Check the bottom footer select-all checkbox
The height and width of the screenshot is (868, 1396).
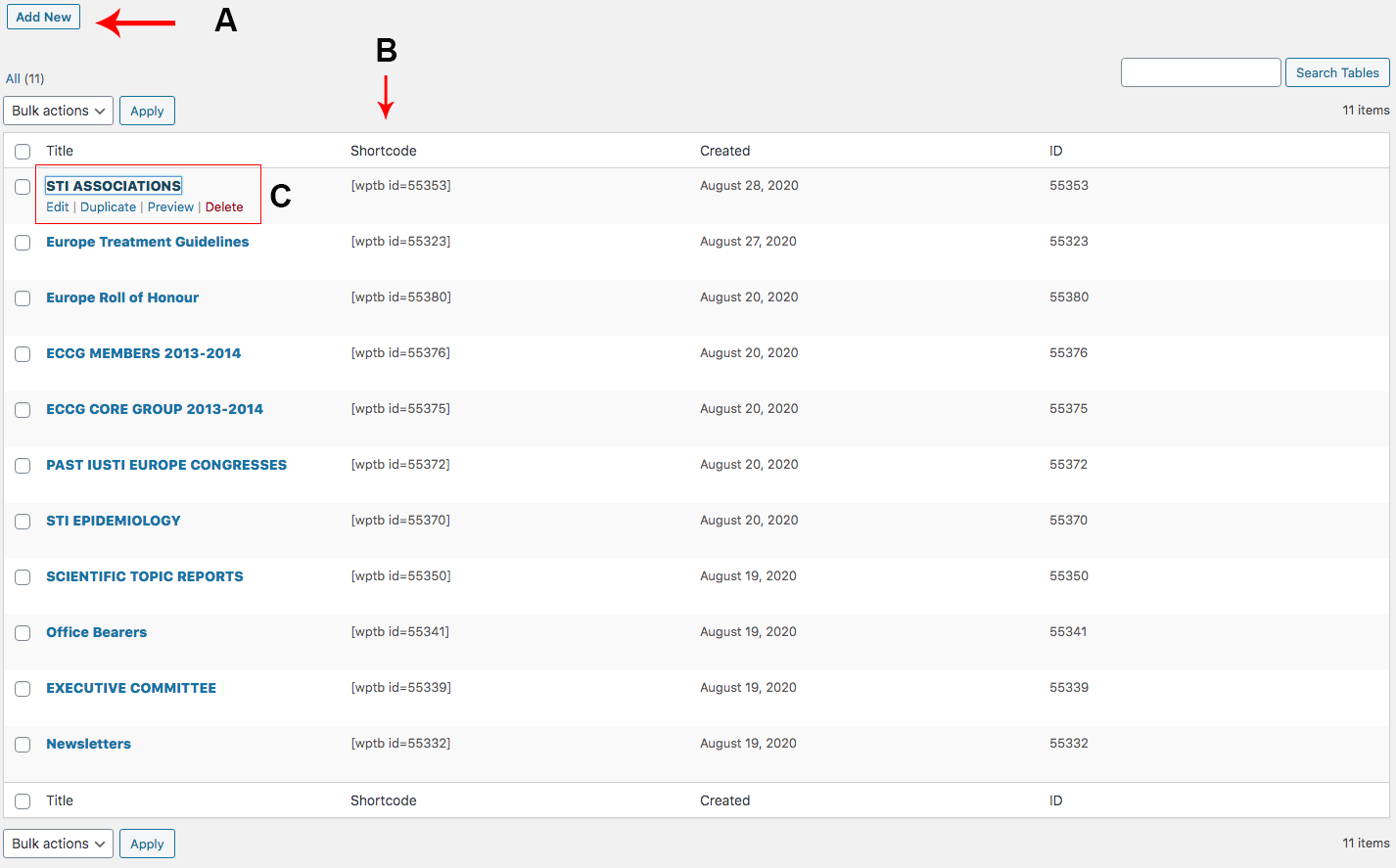click(x=23, y=800)
